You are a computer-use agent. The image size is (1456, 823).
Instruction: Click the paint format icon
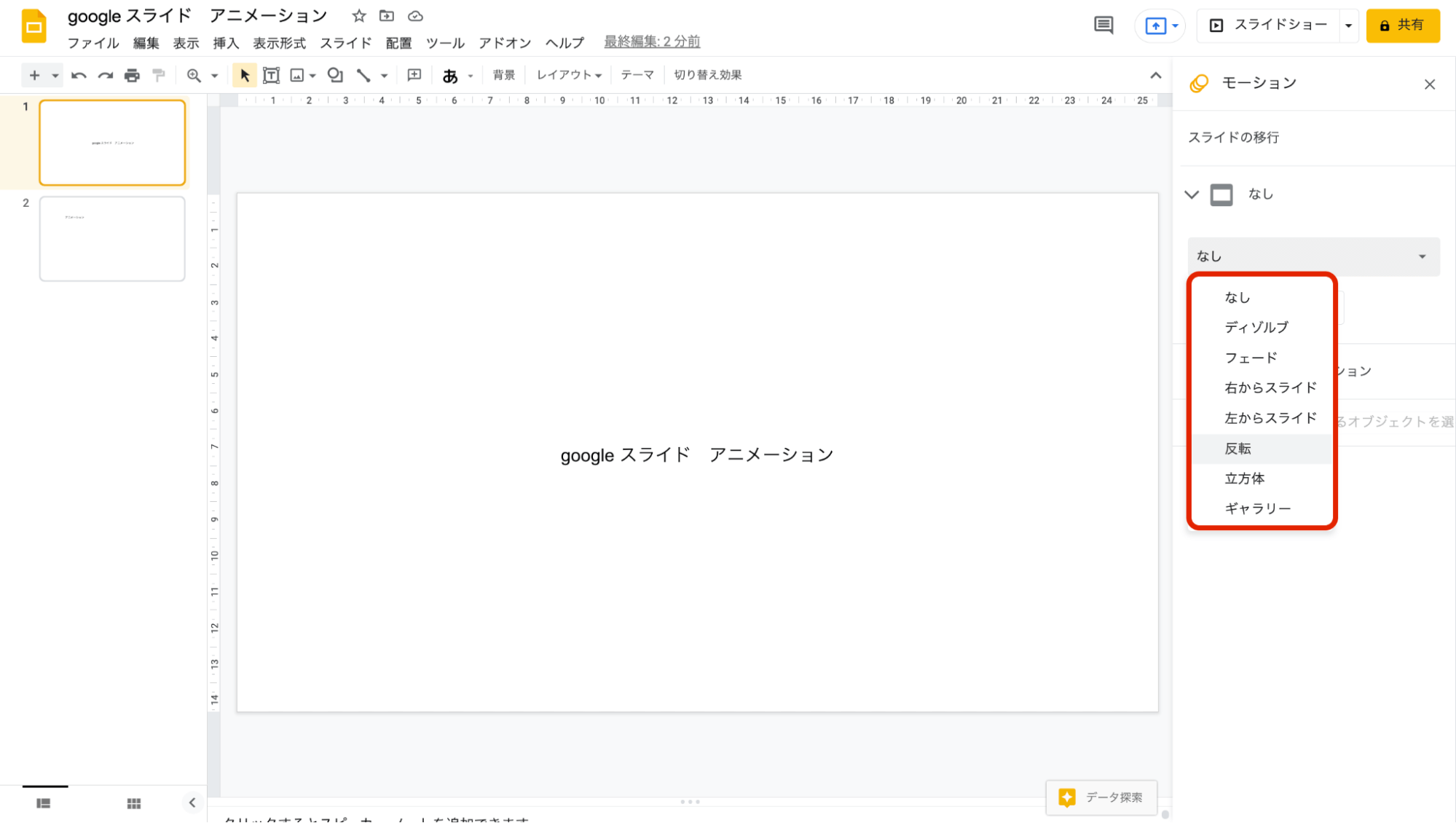pyautogui.click(x=159, y=75)
